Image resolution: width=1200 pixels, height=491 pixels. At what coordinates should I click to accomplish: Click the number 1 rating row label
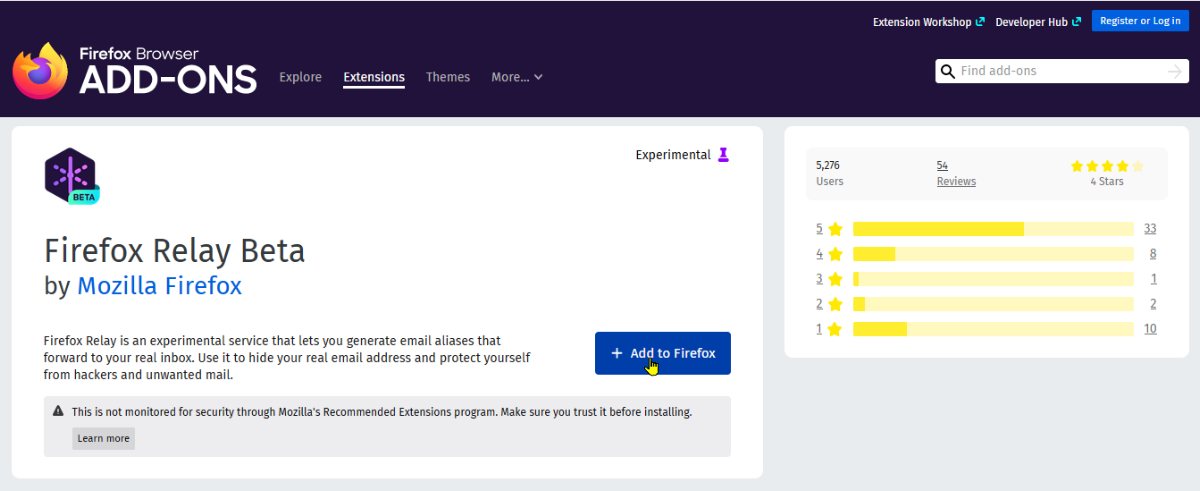click(819, 329)
